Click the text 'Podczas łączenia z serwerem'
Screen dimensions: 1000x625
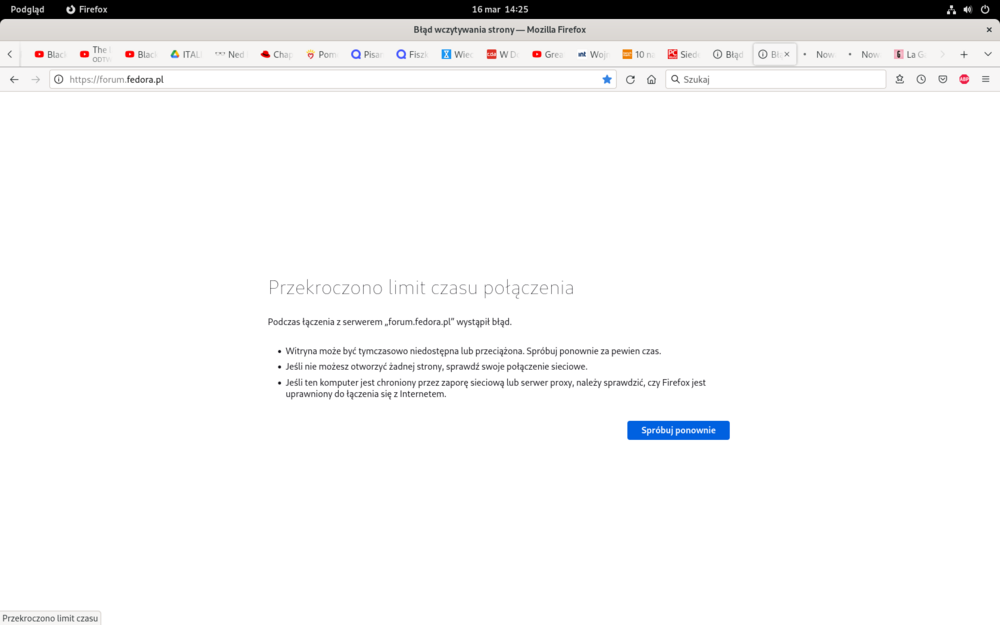click(325, 322)
